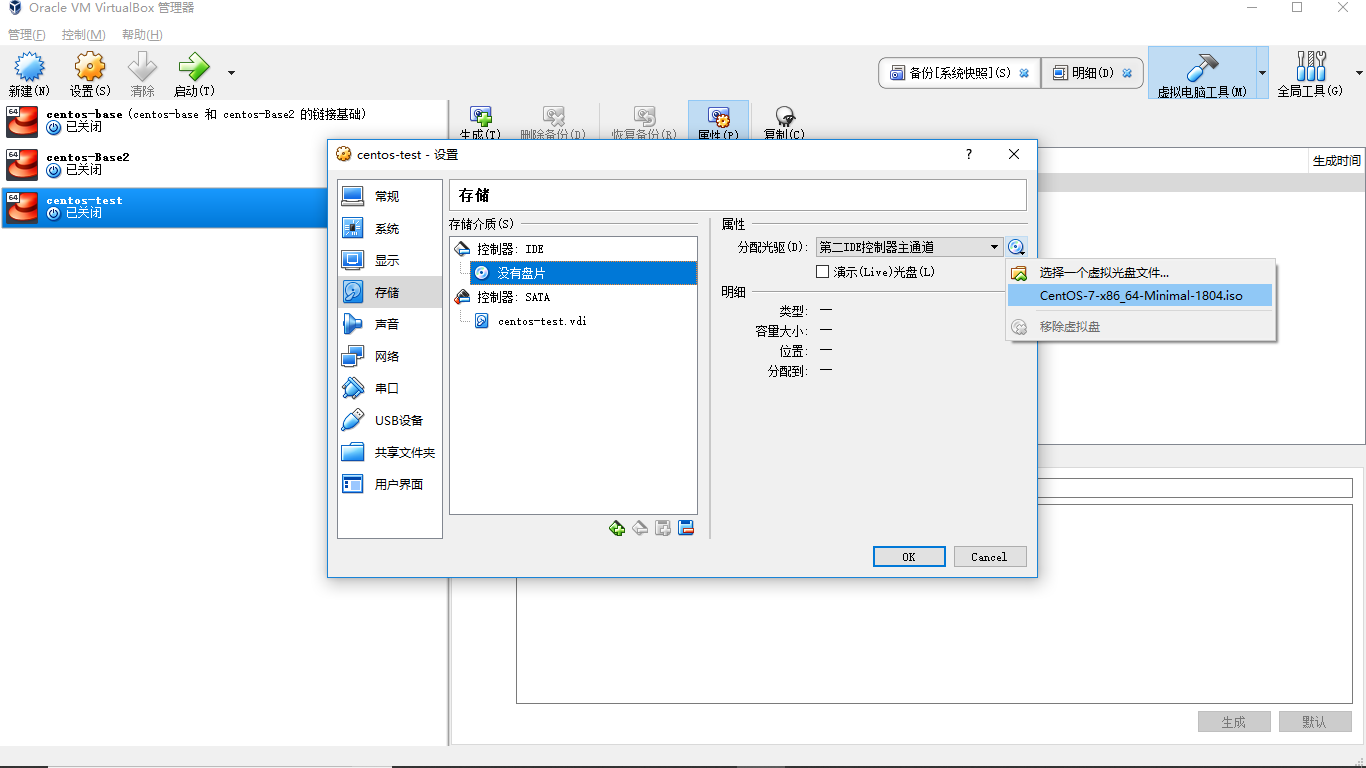Open 全局工具(G) tools icon

pos(1309,74)
